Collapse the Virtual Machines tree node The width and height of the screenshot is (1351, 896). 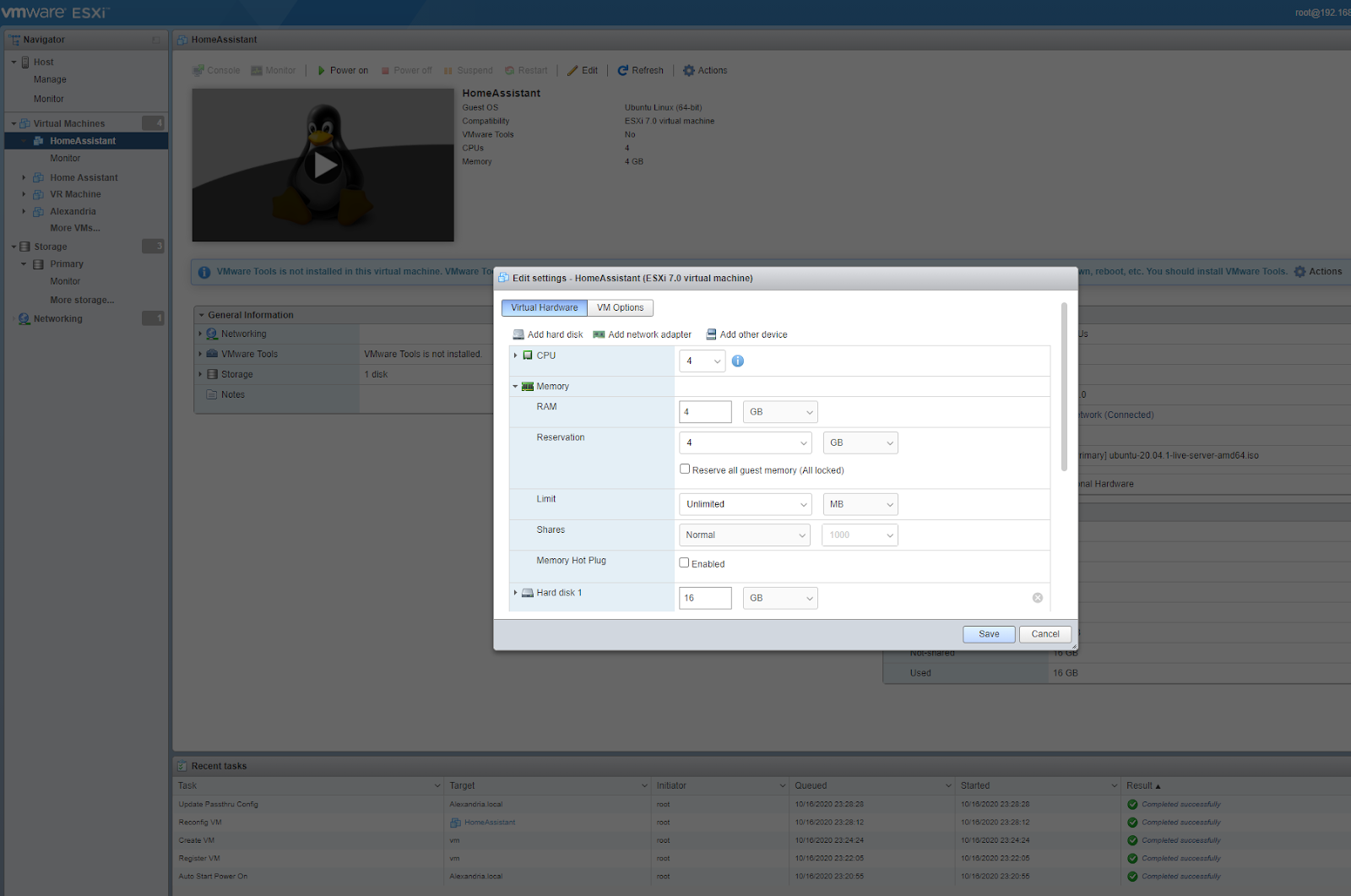point(14,124)
